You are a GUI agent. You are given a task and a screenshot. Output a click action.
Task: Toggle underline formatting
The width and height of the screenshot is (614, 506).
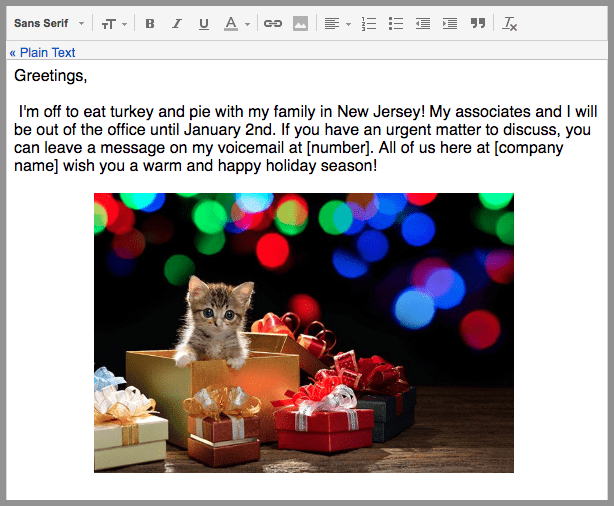(204, 23)
